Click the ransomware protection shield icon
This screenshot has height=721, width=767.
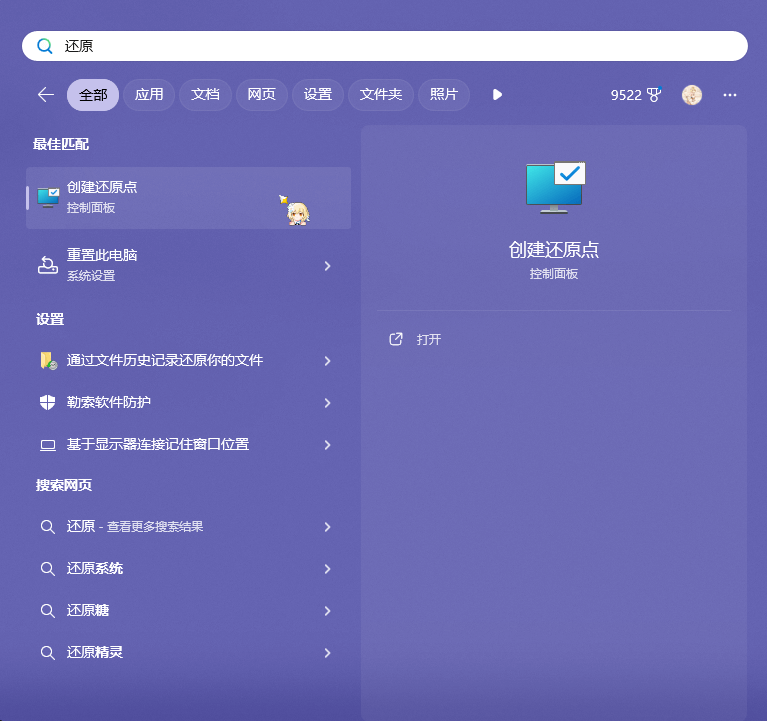coord(47,403)
